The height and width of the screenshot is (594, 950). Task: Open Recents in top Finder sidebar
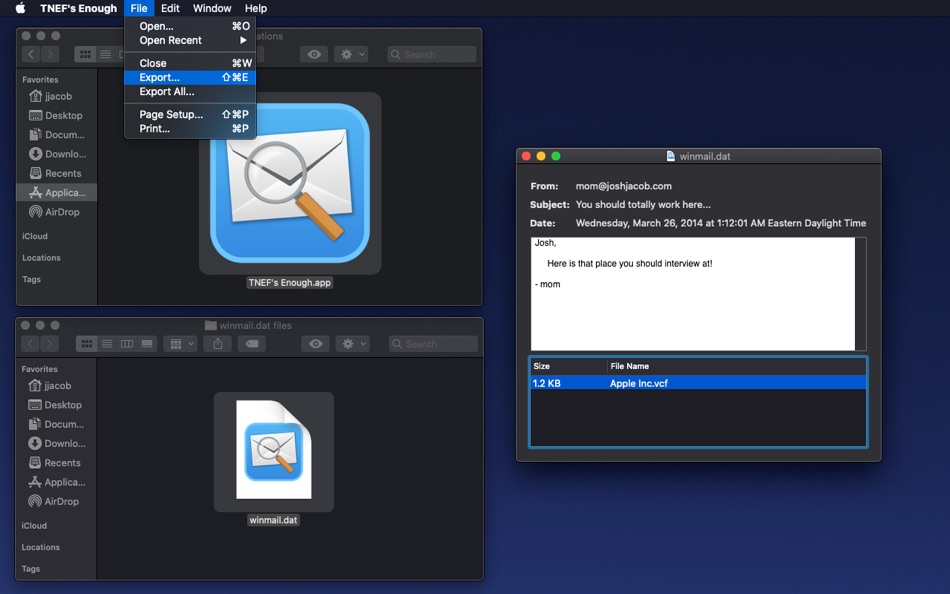56,173
